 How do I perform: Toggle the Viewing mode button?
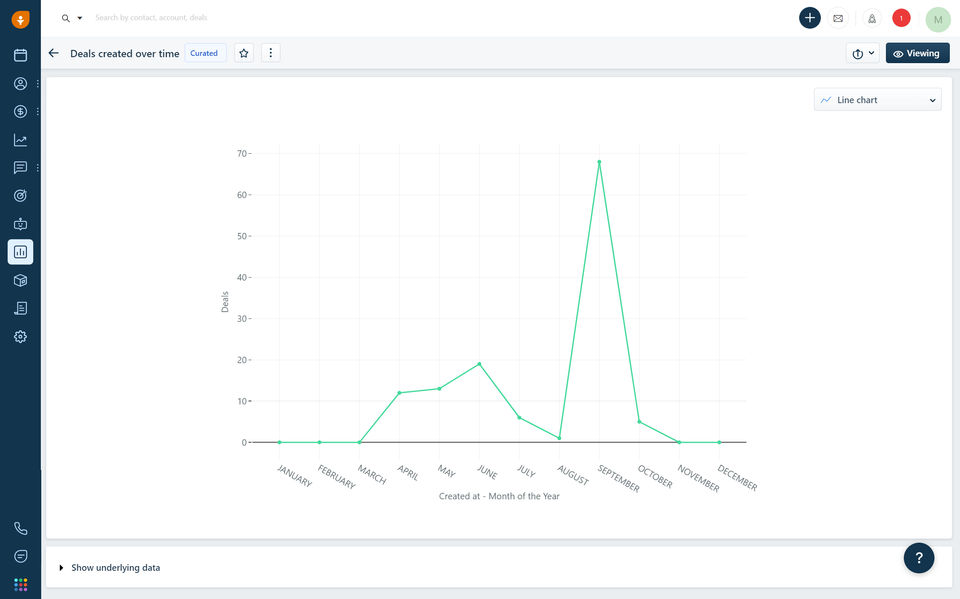point(917,53)
